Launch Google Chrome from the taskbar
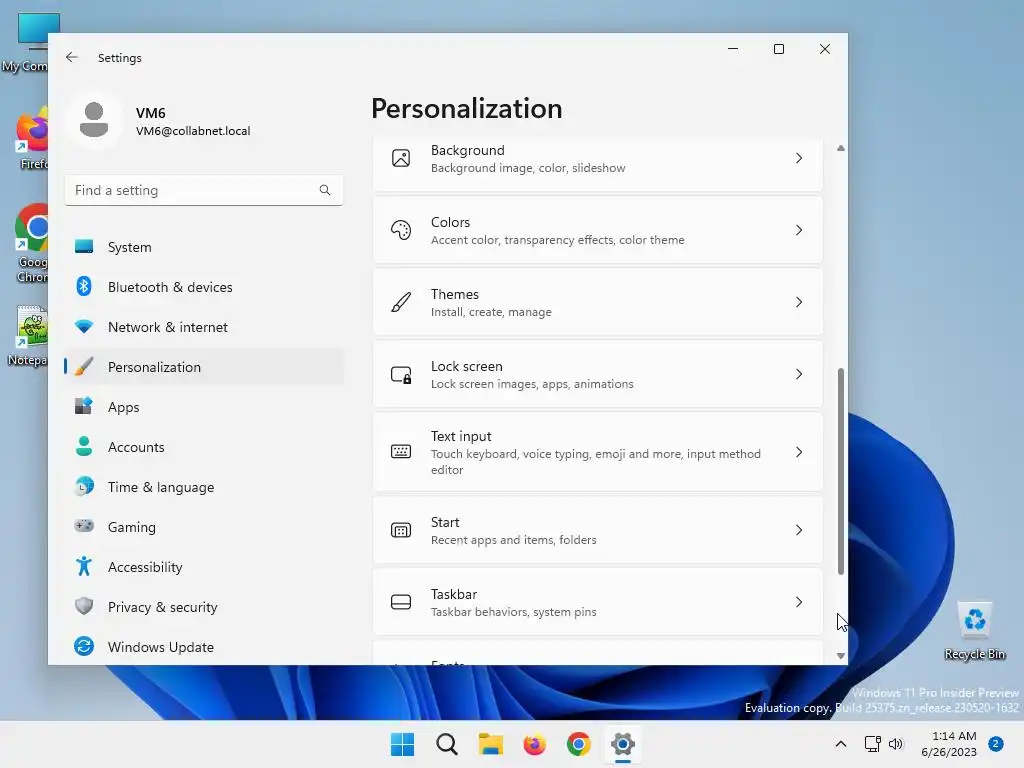This screenshot has height=768, width=1024. click(x=579, y=744)
